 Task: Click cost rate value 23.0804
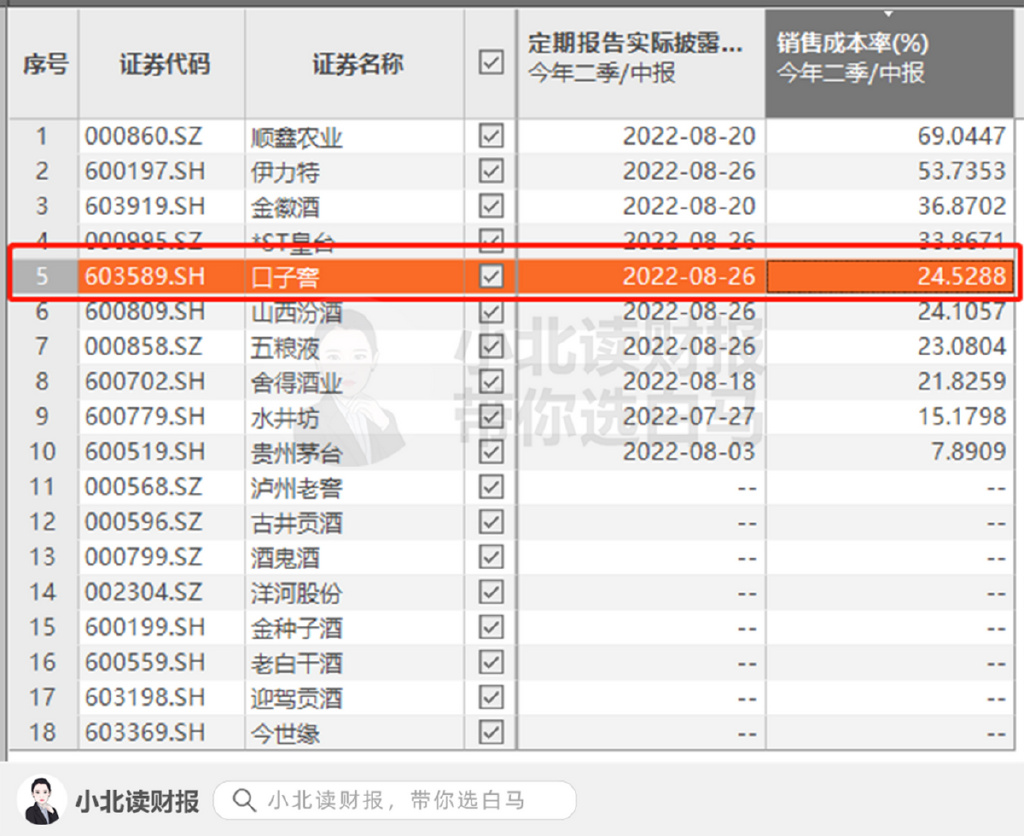[x=961, y=347]
